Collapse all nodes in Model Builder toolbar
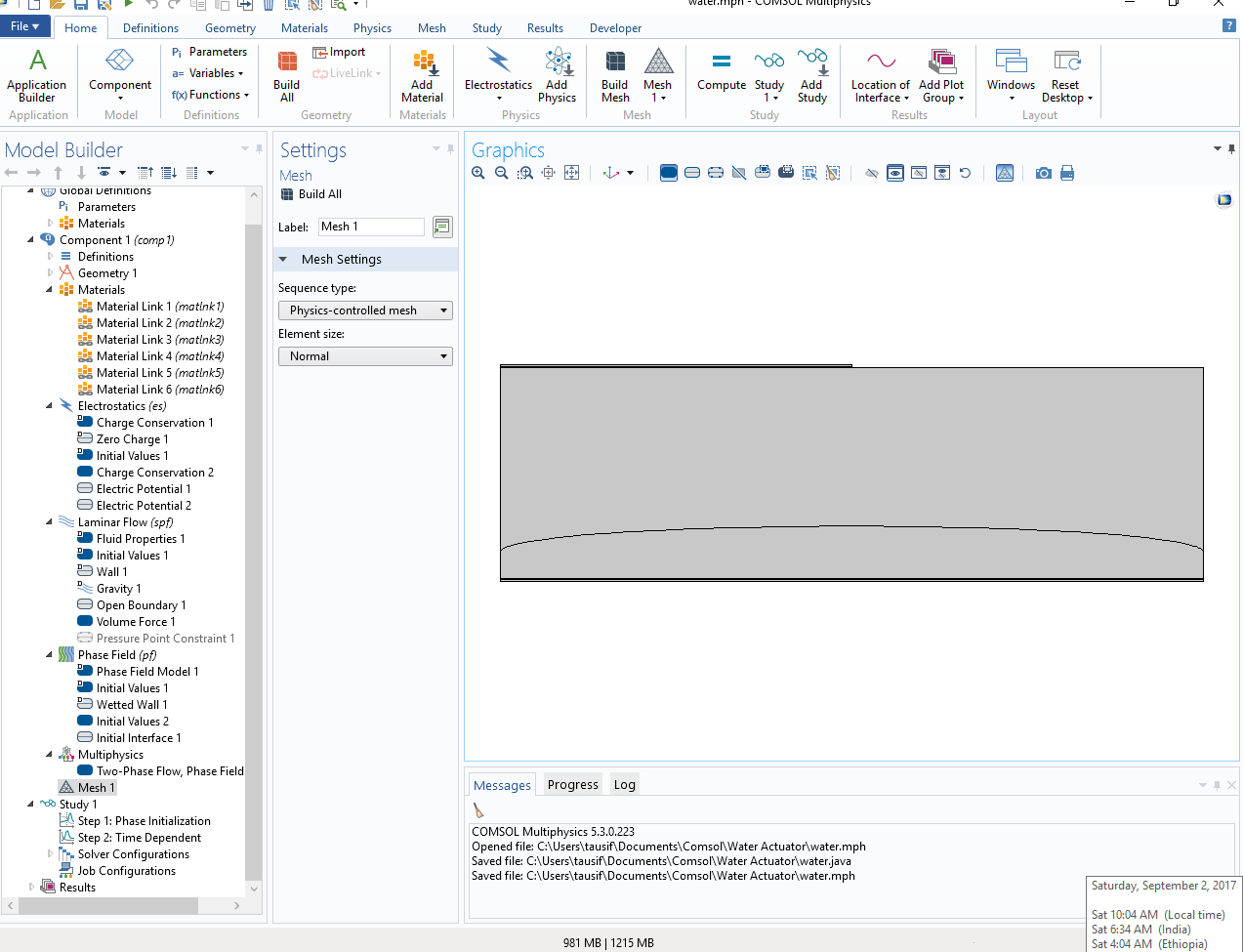This screenshot has width=1243, height=952. click(145, 173)
